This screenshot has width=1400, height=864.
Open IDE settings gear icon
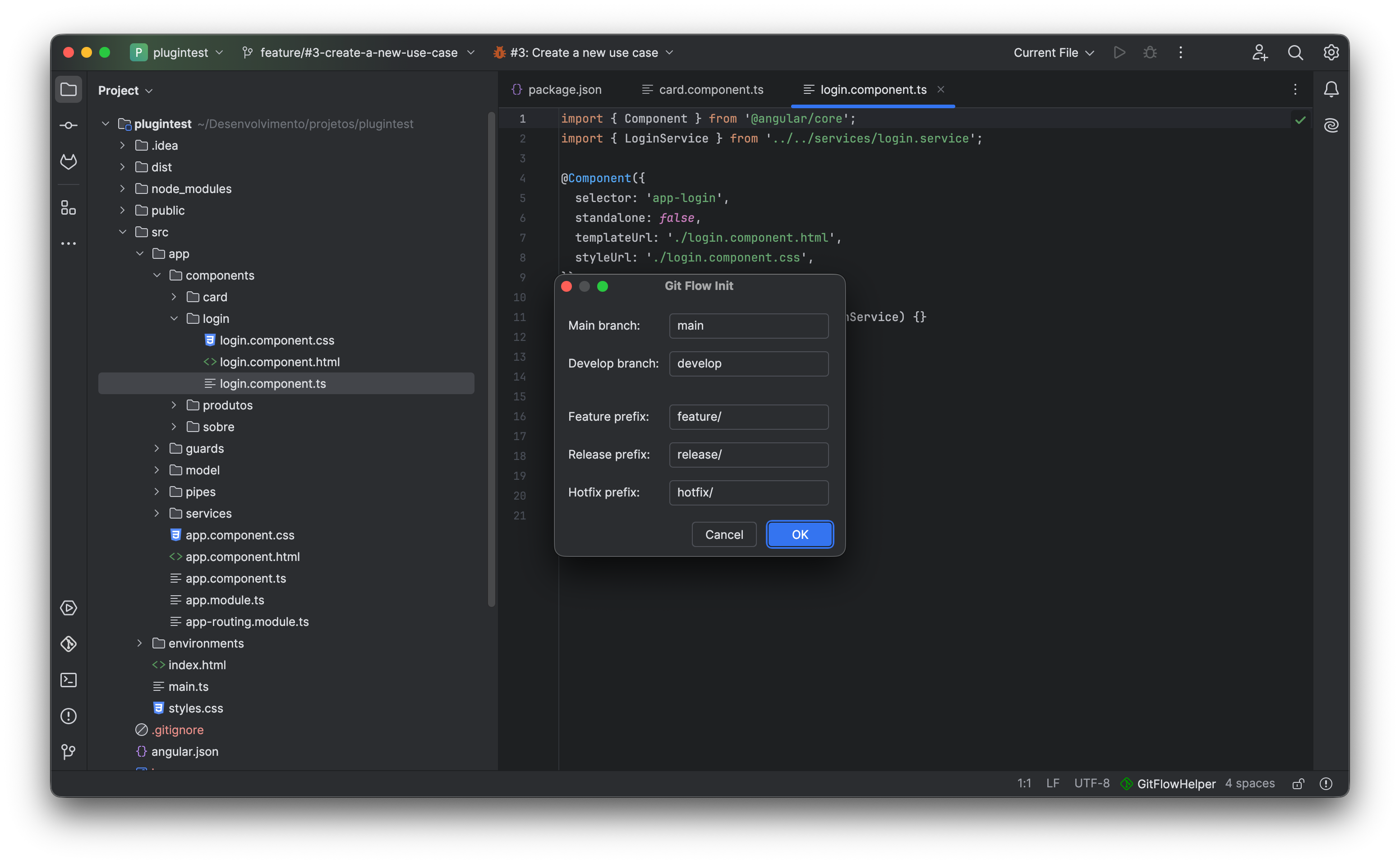1331,53
